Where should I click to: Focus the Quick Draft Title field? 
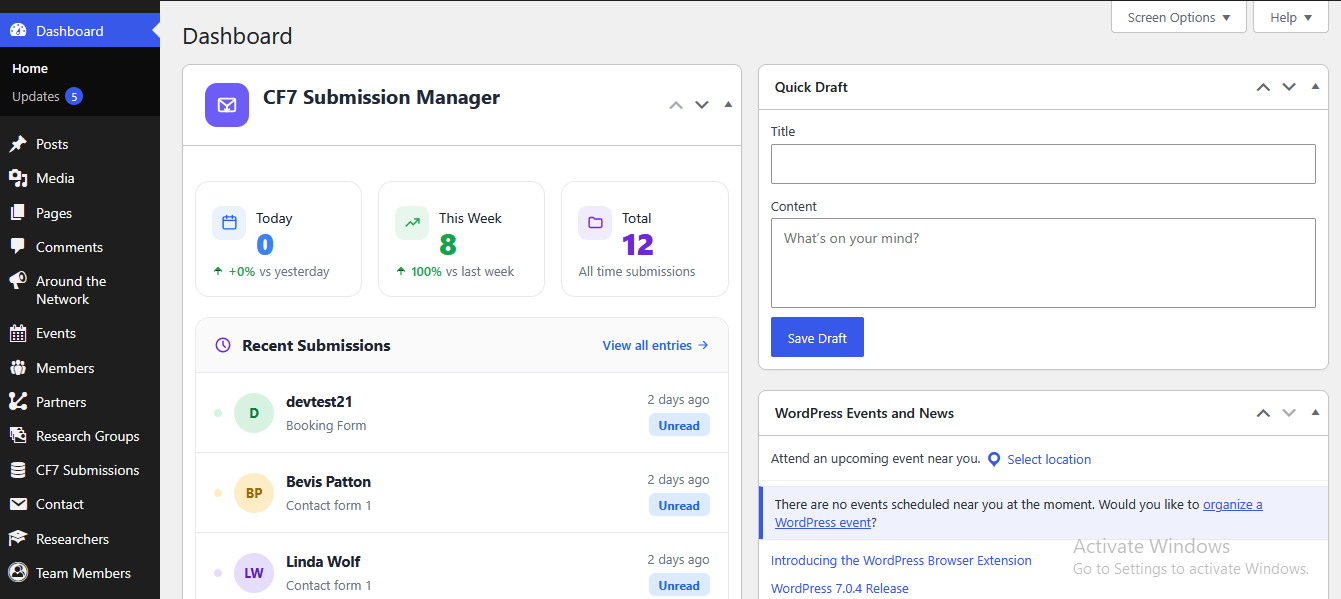point(1043,164)
